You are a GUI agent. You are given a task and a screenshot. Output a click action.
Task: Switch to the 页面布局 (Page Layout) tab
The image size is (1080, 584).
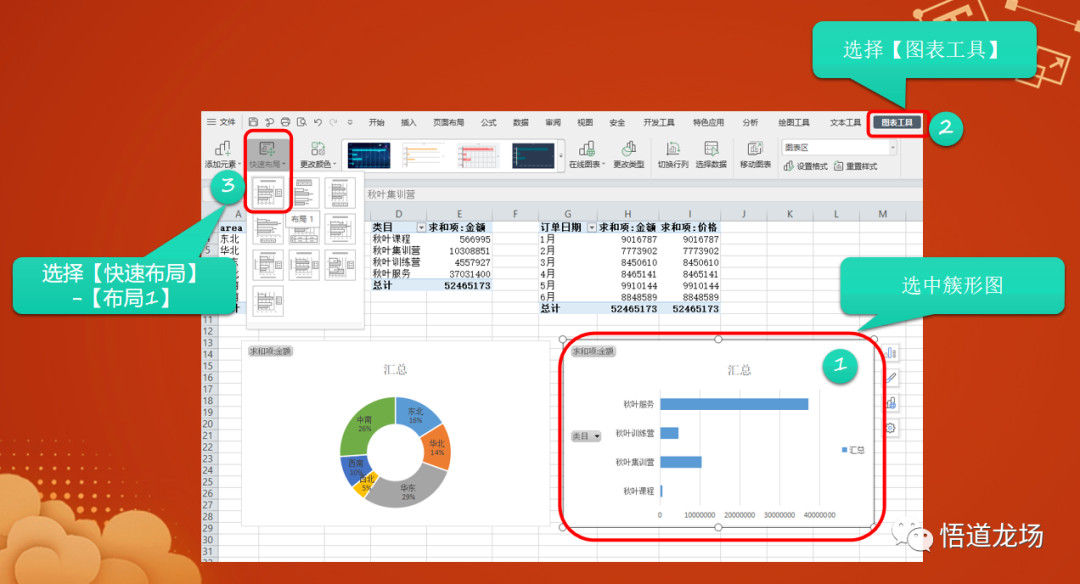point(448,123)
